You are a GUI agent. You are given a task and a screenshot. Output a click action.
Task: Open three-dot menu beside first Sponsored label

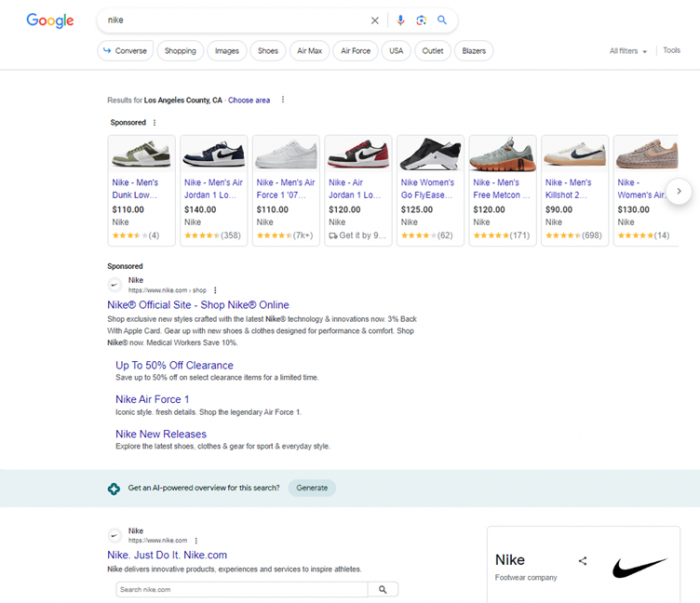(x=154, y=122)
